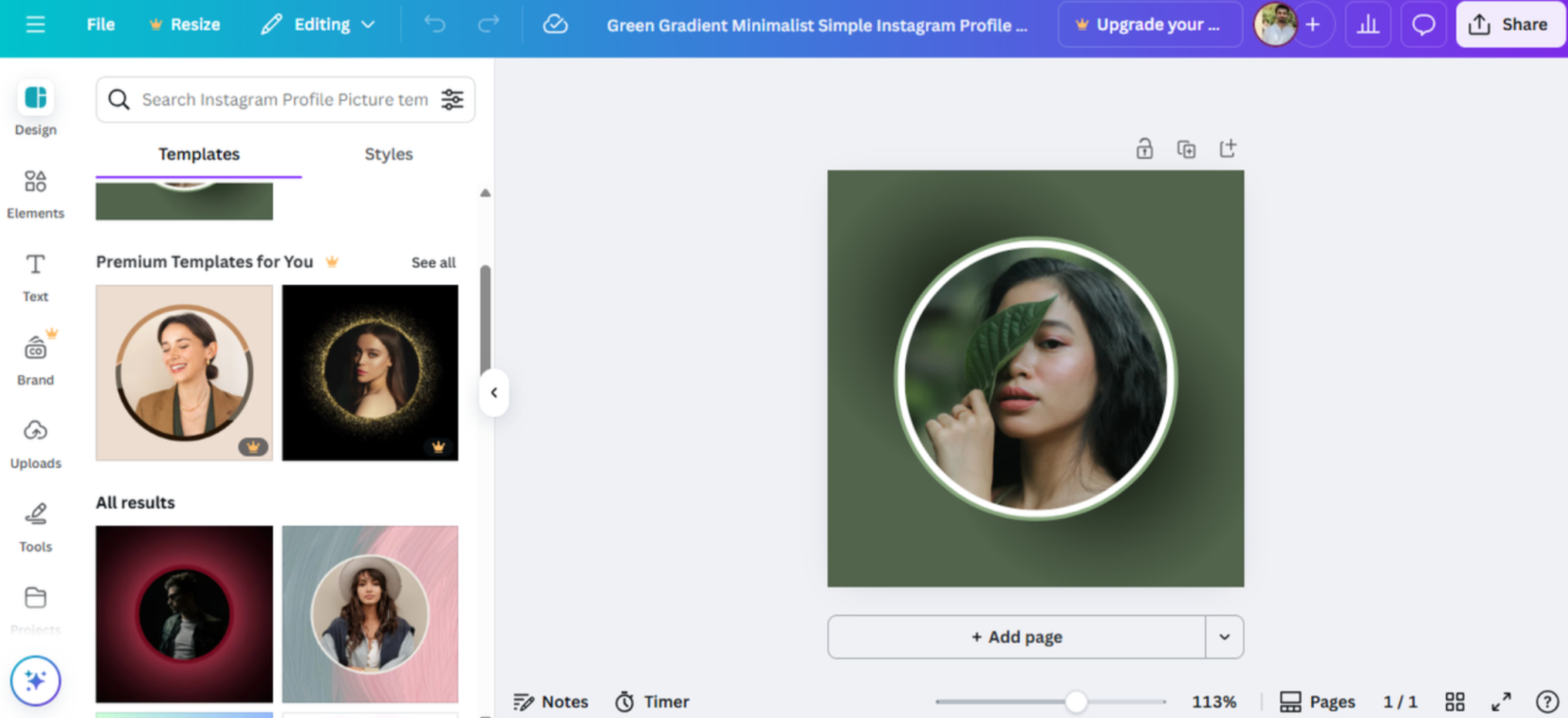See all Premium Templates
The image size is (1568, 718).
coord(433,262)
